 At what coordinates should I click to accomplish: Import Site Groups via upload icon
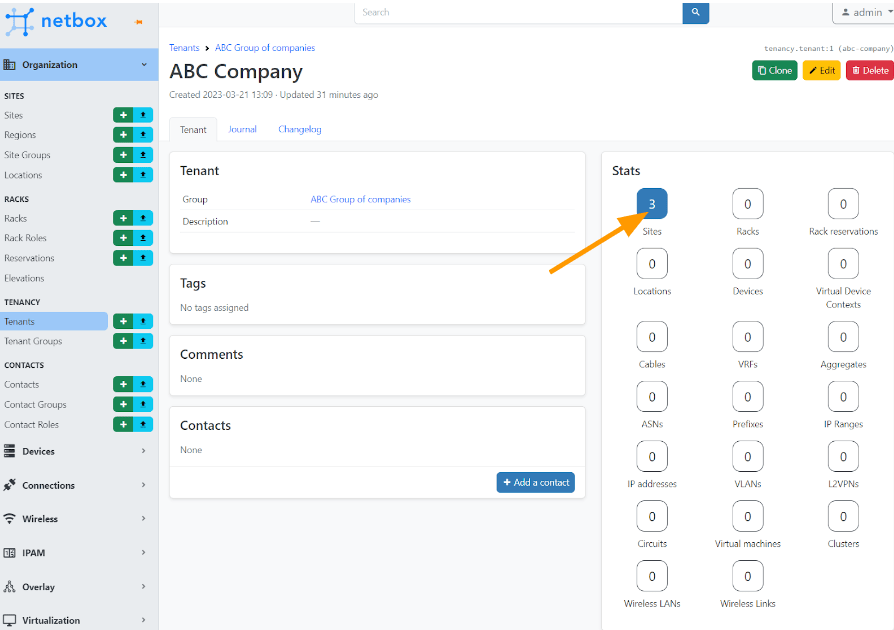coord(143,155)
